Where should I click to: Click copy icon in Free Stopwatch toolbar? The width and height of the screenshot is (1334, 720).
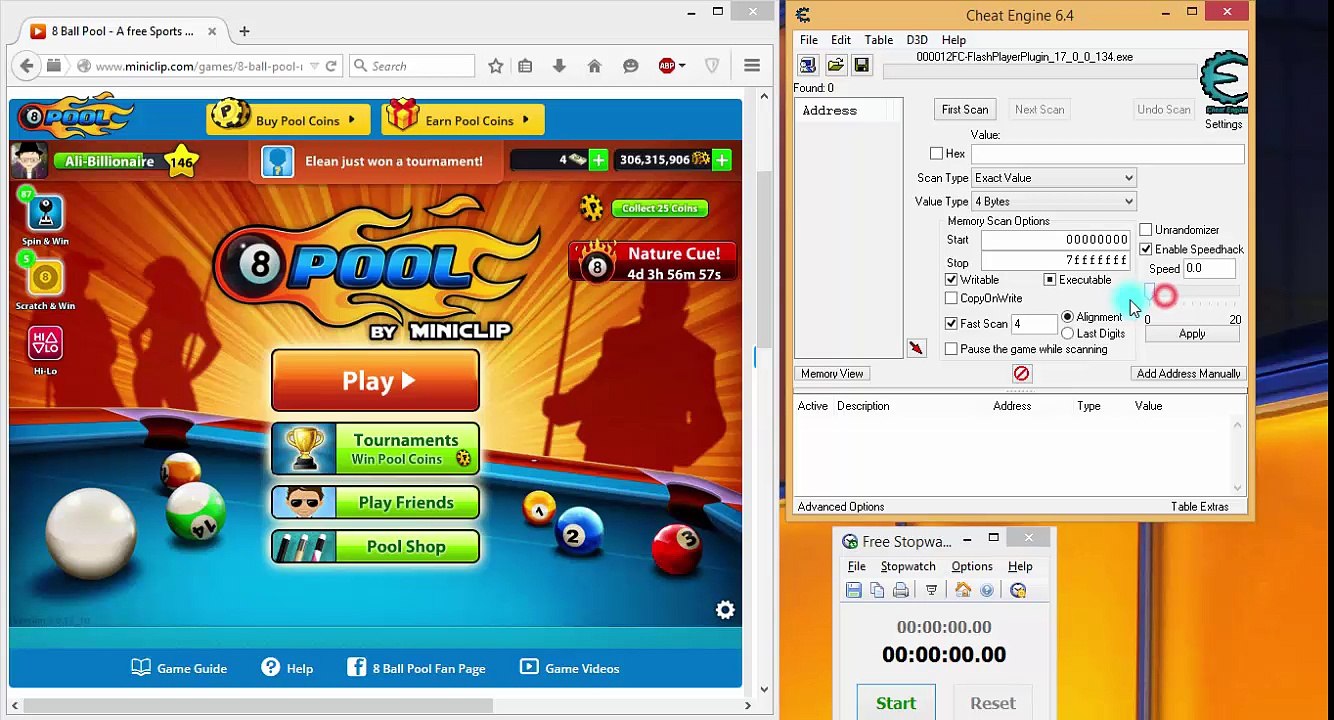pyautogui.click(x=877, y=590)
